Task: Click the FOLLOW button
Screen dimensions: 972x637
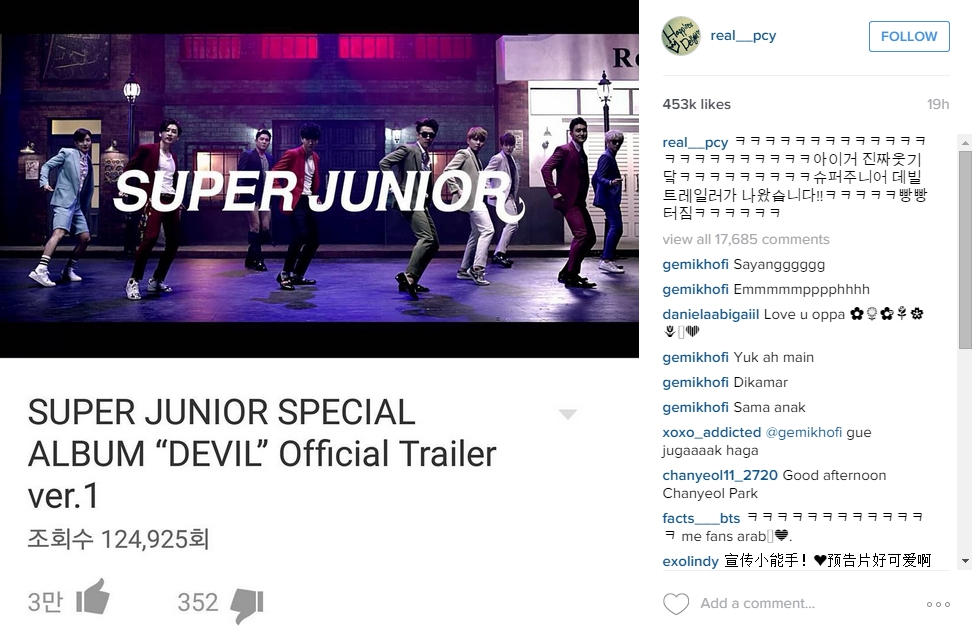Action: coord(909,37)
